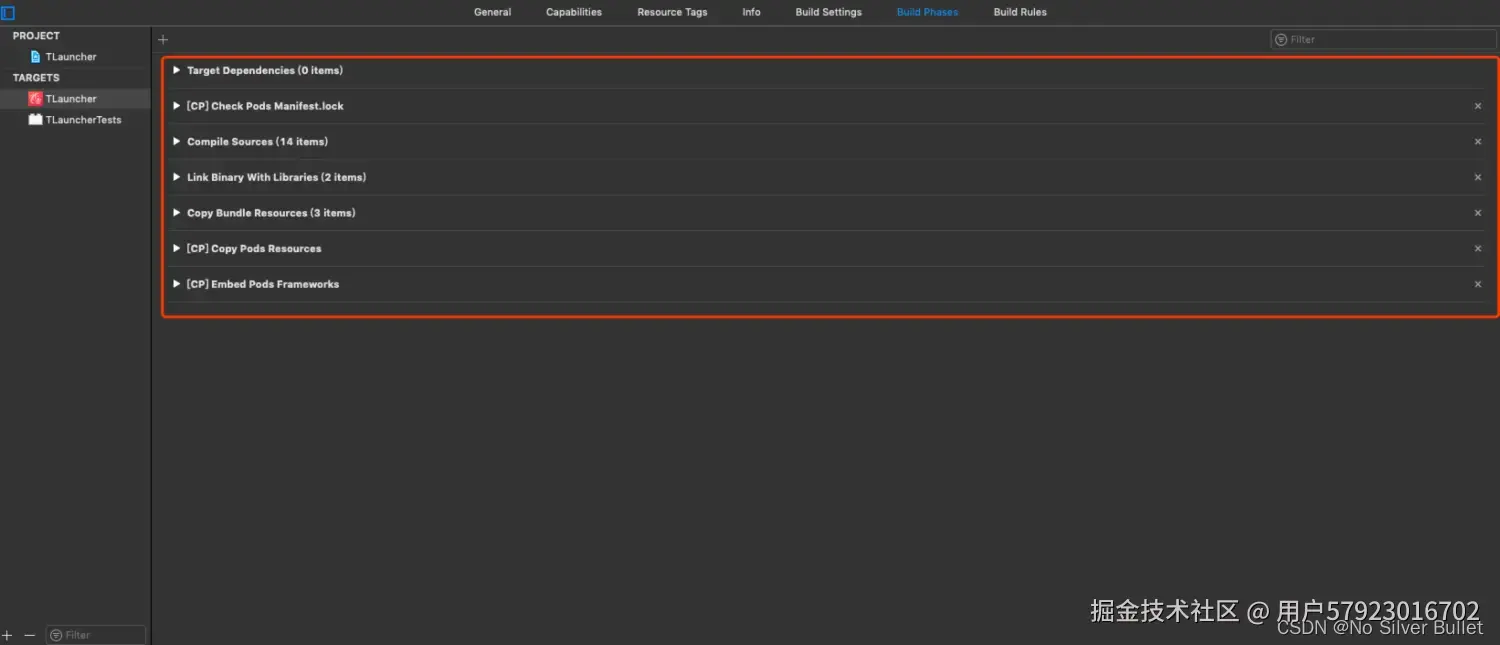
Task: Open the Resource Tags tab
Action: 672,12
